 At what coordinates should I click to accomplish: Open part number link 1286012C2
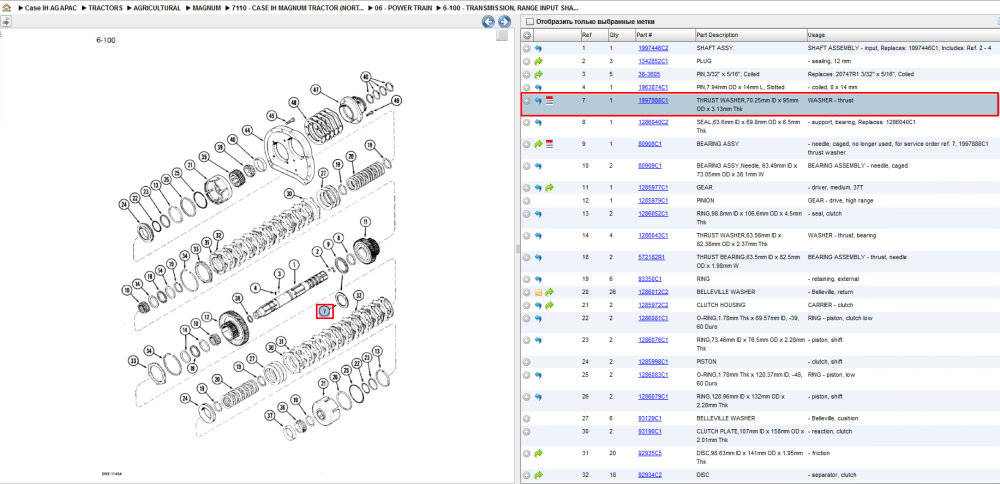click(653, 292)
